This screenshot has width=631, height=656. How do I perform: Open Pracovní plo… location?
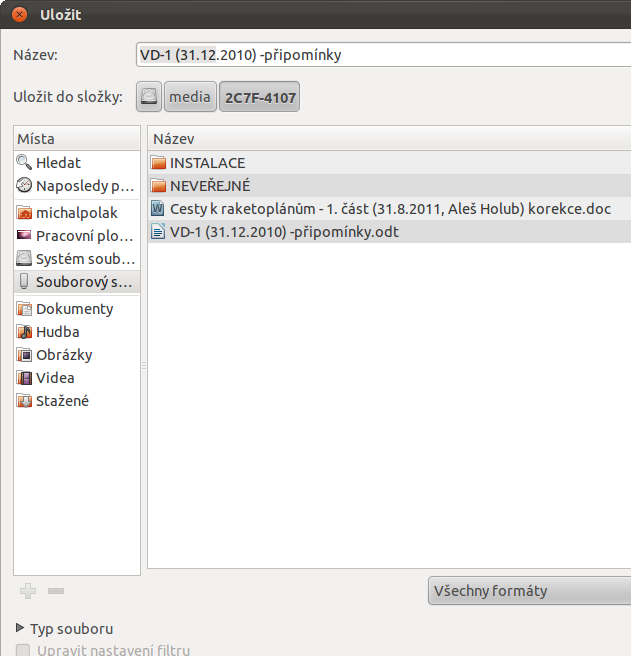tap(77, 236)
